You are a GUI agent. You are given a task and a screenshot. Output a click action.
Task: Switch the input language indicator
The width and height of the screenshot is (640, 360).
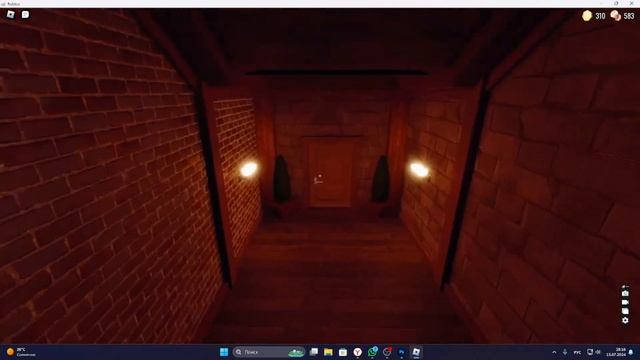(x=577, y=352)
